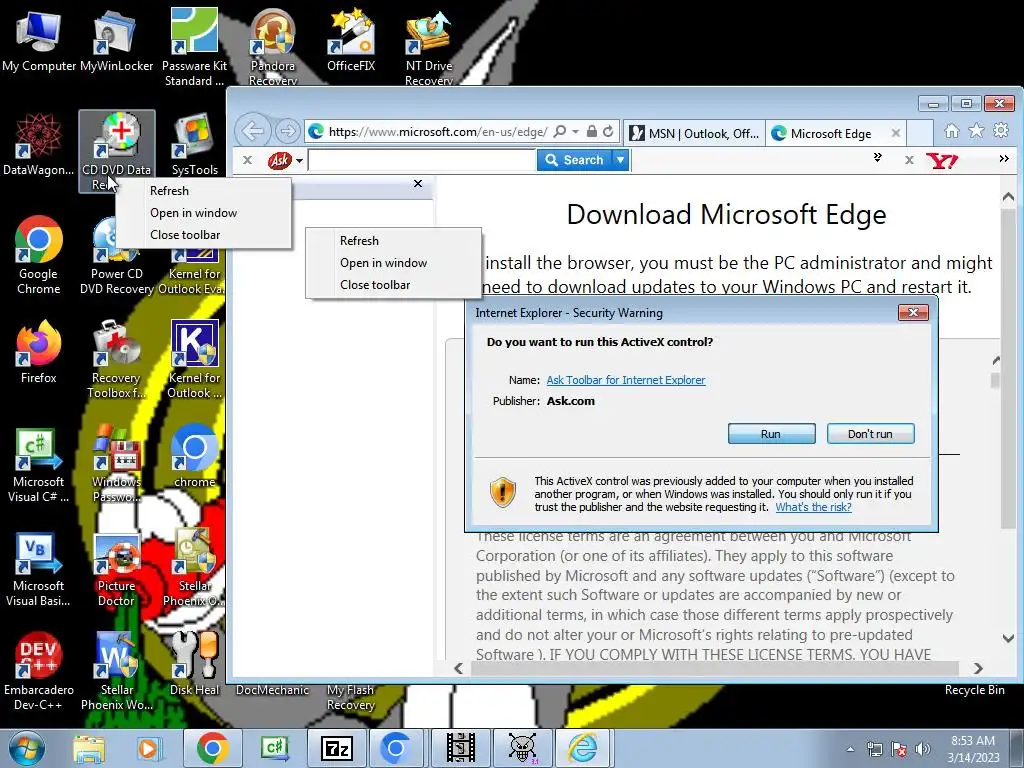Select the Microsoft Visual C# desktop shortcut

[x=38, y=466]
